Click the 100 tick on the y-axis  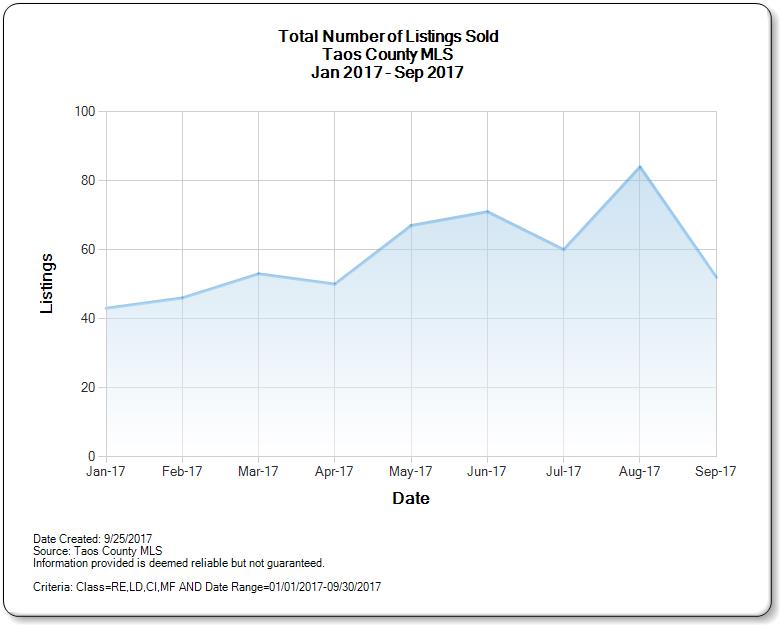click(84, 112)
